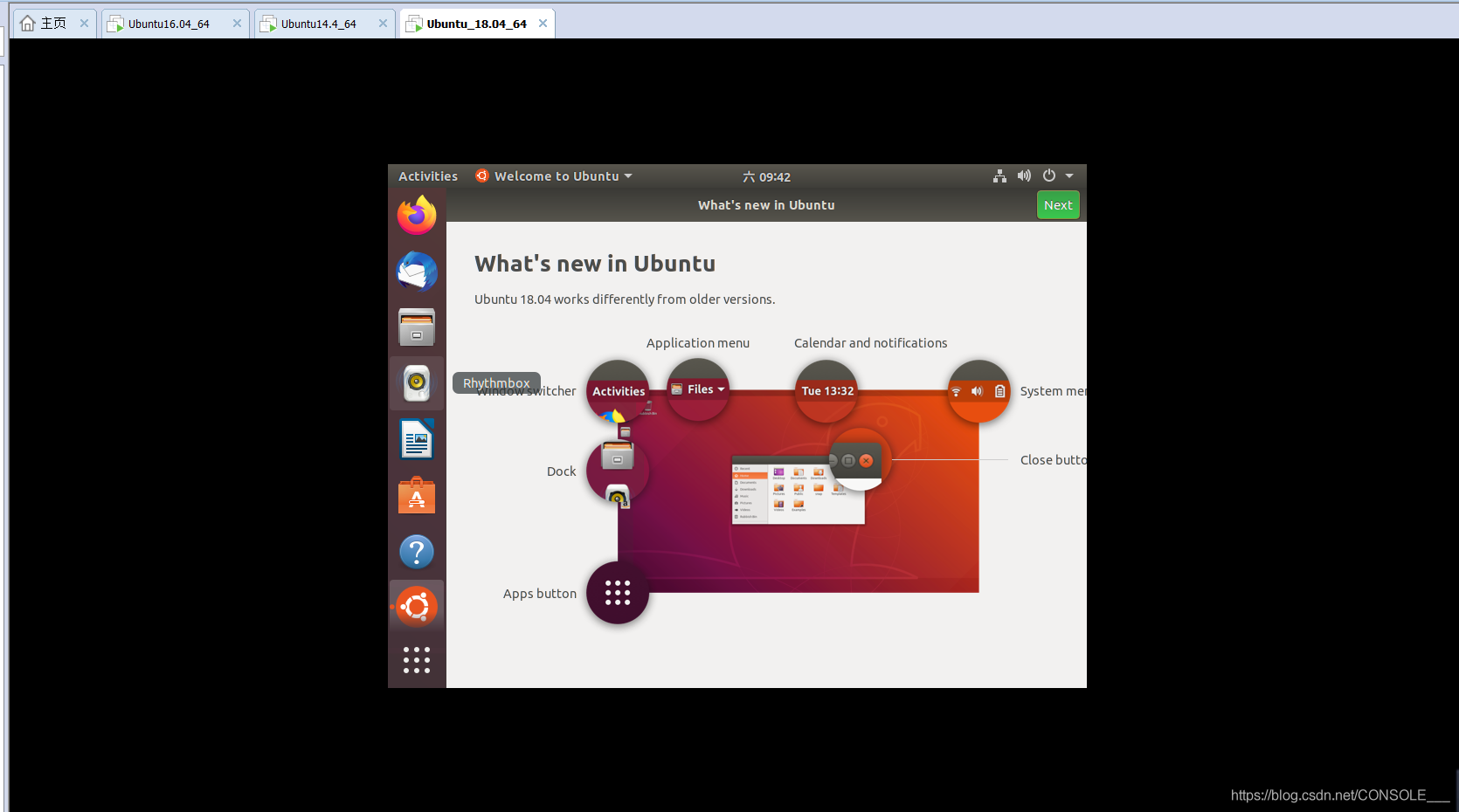Image resolution: width=1459 pixels, height=812 pixels.
Task: Click the network status icon in top bar
Action: (999, 176)
